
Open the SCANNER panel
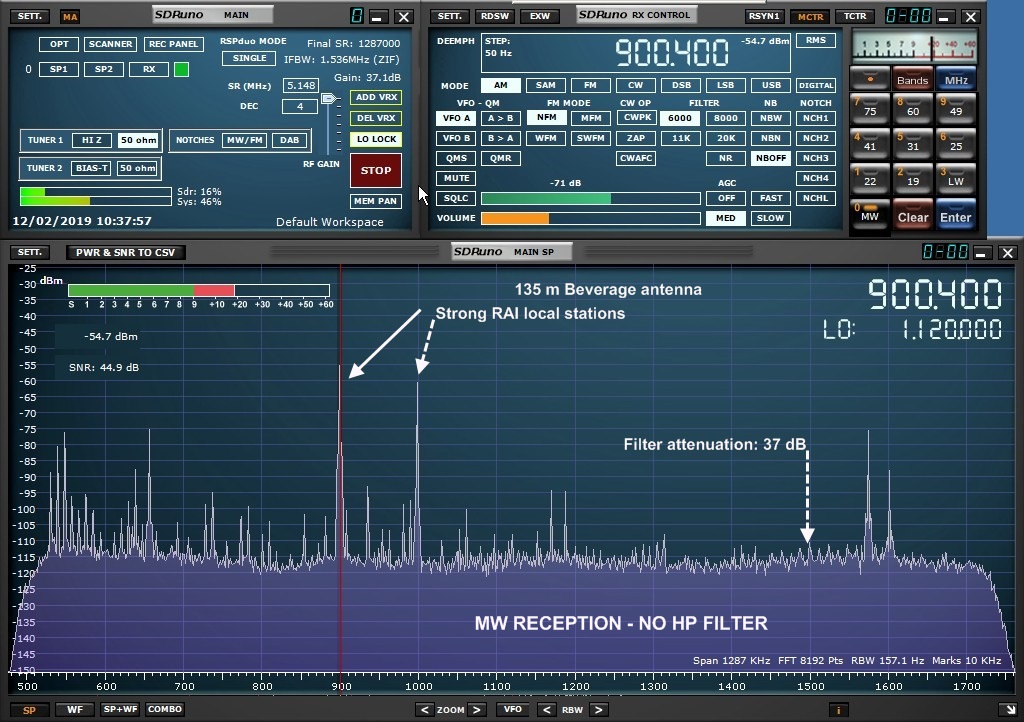pyautogui.click(x=110, y=44)
